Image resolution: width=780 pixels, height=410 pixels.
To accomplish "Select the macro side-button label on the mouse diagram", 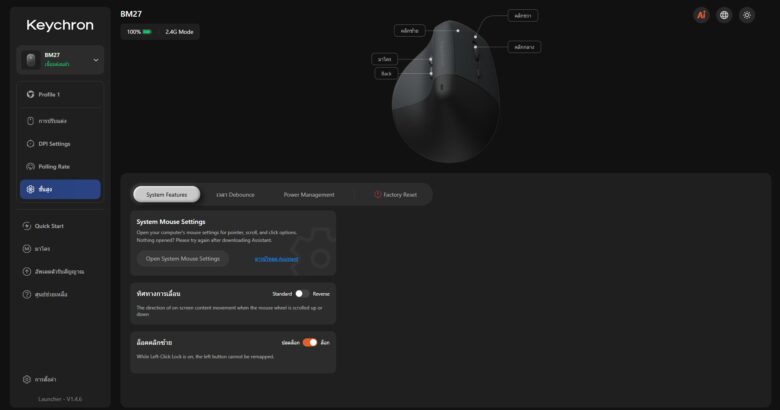I will (x=385, y=59).
